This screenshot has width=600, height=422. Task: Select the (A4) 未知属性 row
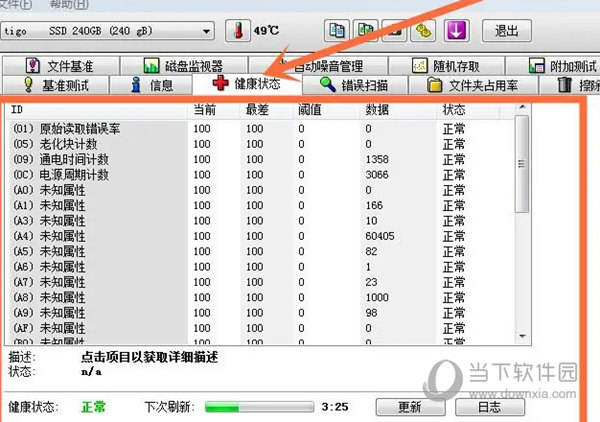pyautogui.click(x=260, y=236)
